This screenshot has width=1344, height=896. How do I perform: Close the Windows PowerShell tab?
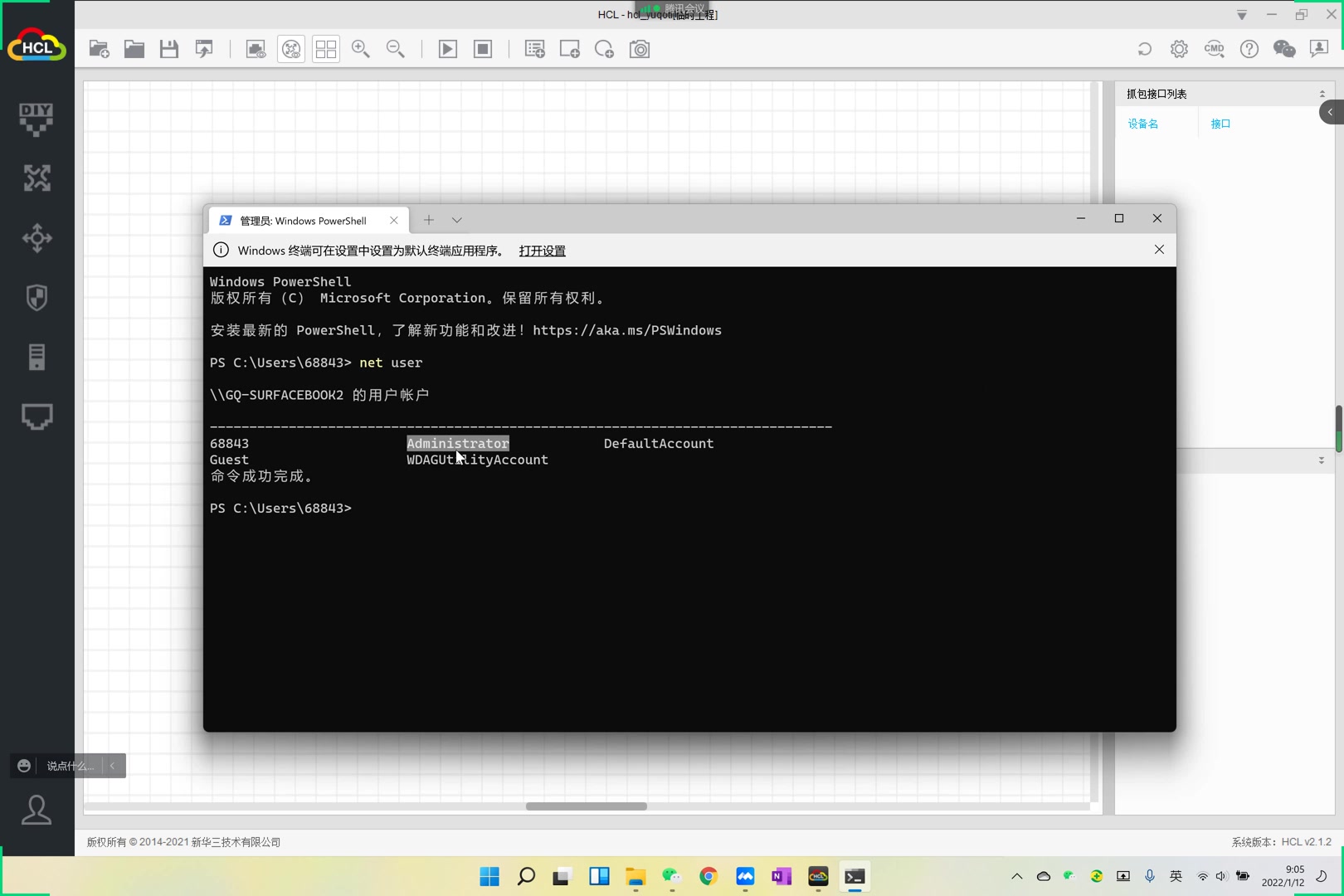point(394,221)
